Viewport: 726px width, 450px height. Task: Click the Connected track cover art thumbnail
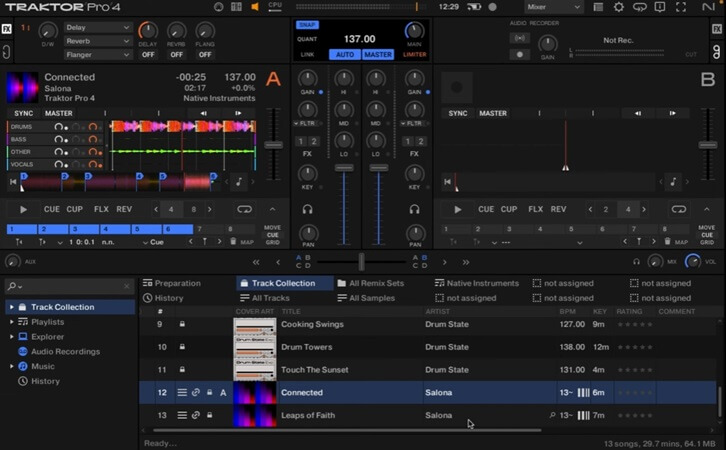255,393
